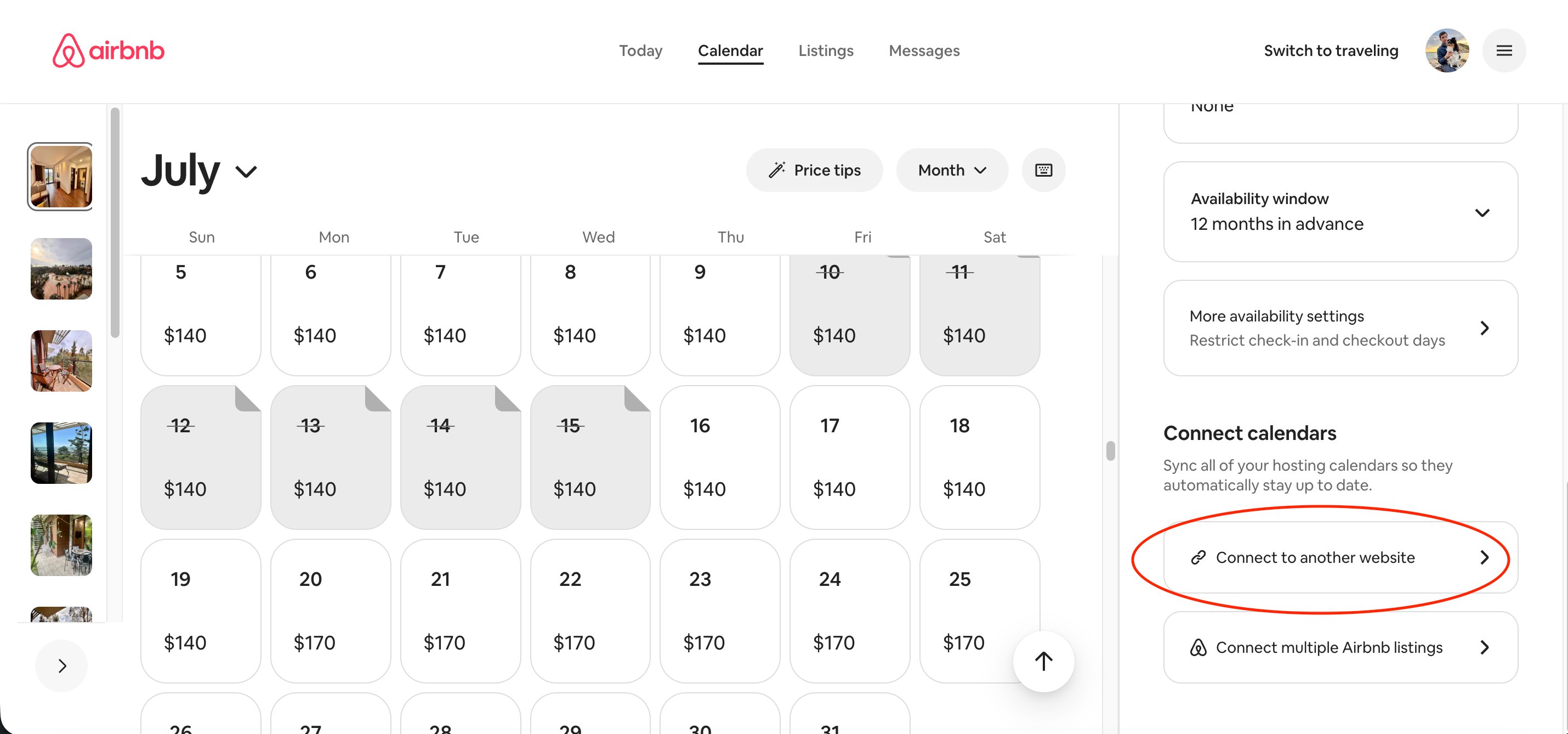Select the palm-tree sunset view listing thumbnail
Image resolution: width=1568 pixels, height=734 pixels.
[61, 269]
